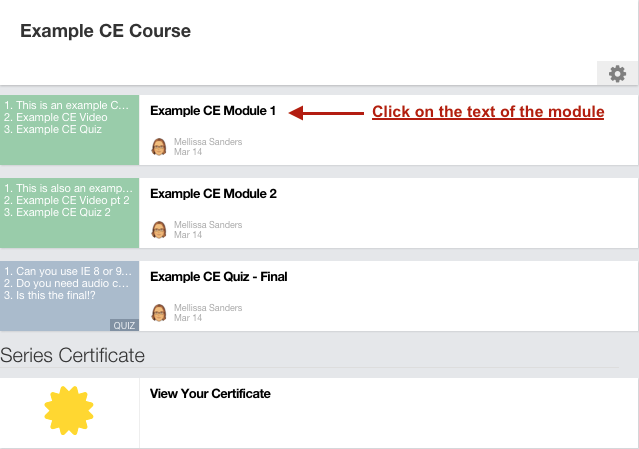Click the Series Certificate section heading
The width and height of the screenshot is (639, 449).
point(73,355)
